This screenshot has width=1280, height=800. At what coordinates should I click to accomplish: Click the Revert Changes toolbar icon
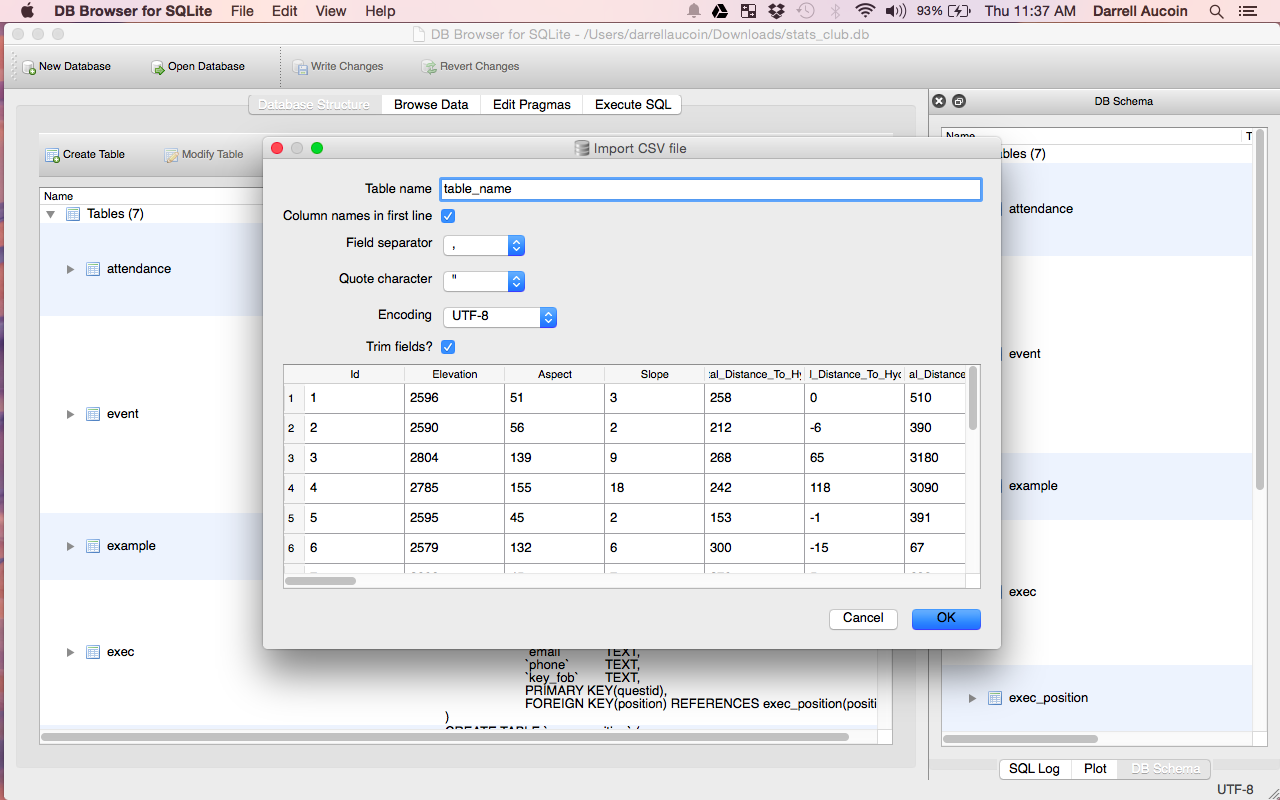tap(430, 67)
